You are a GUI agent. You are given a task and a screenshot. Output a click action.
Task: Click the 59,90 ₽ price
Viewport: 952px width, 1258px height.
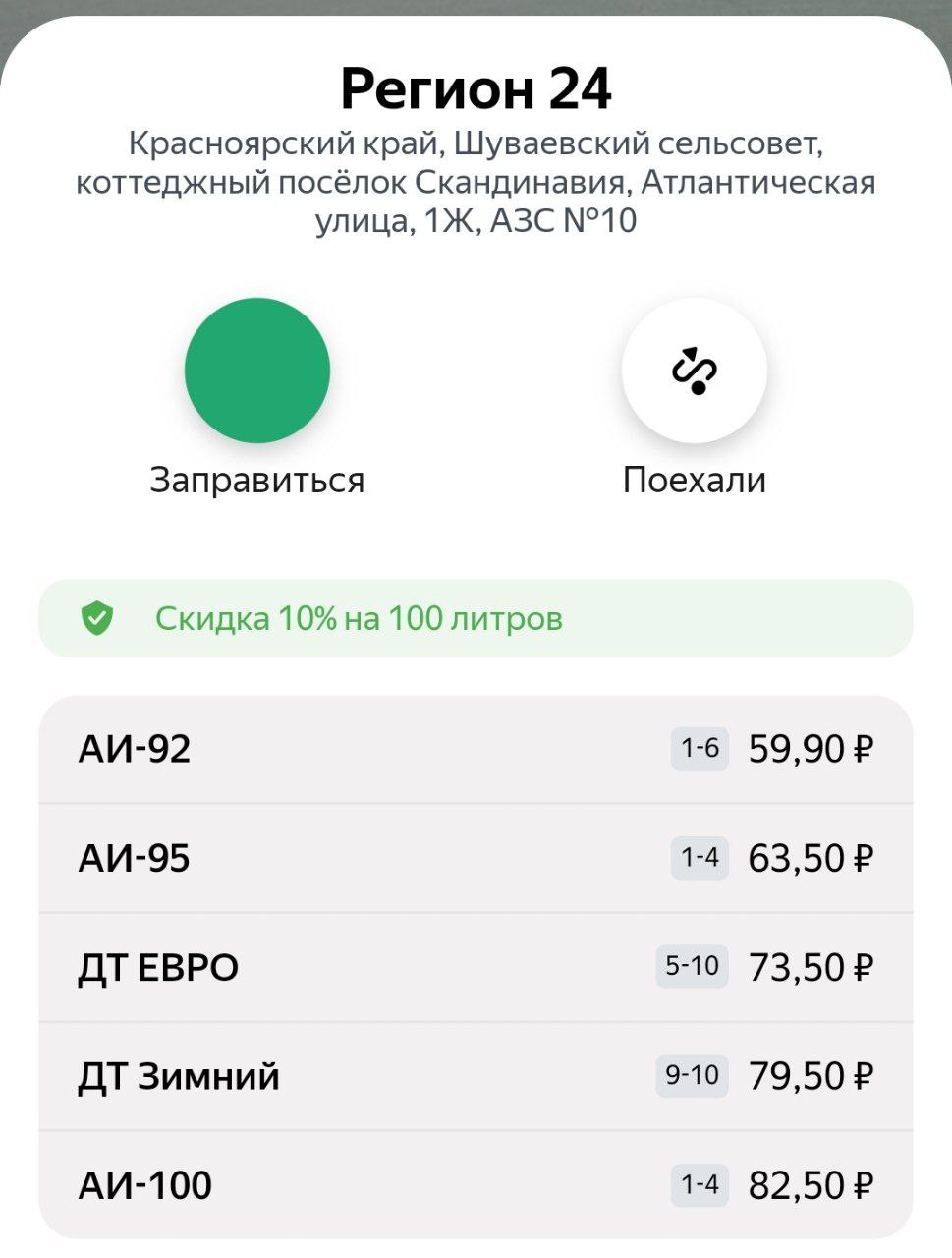(811, 750)
